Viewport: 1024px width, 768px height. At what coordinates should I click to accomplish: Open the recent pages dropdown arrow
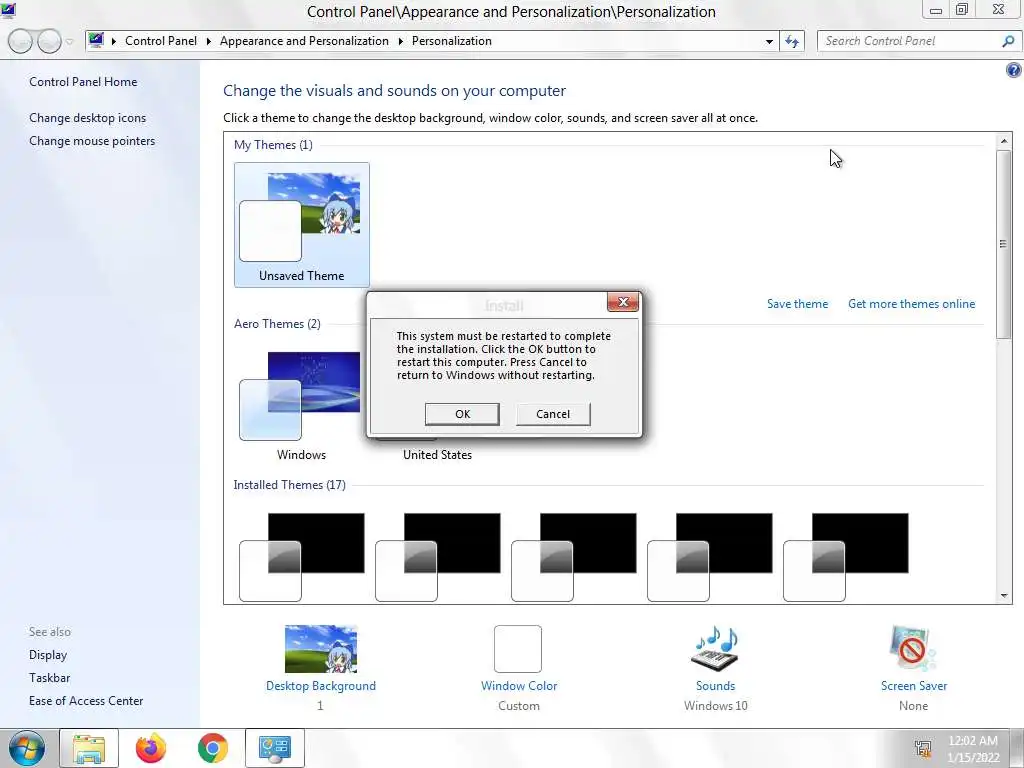click(70, 42)
